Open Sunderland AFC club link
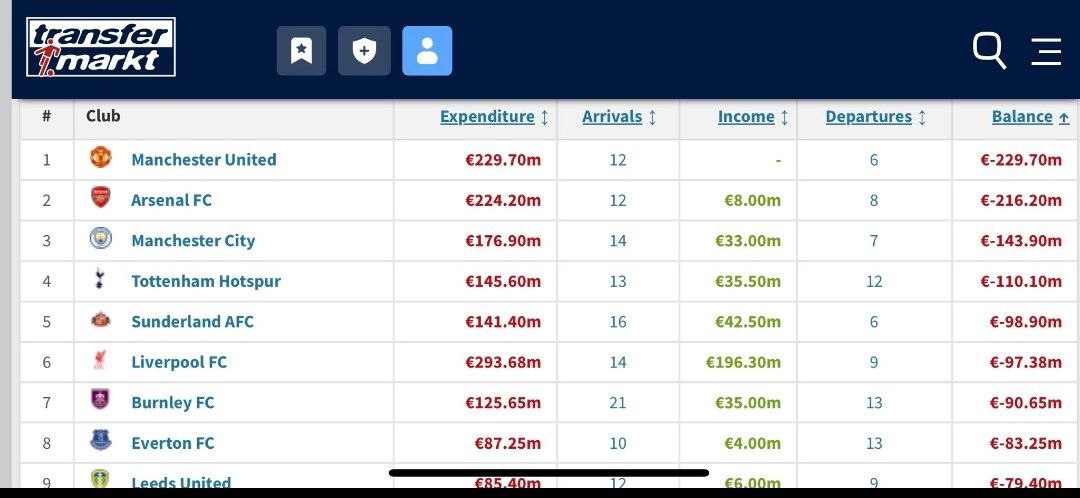 click(x=192, y=321)
